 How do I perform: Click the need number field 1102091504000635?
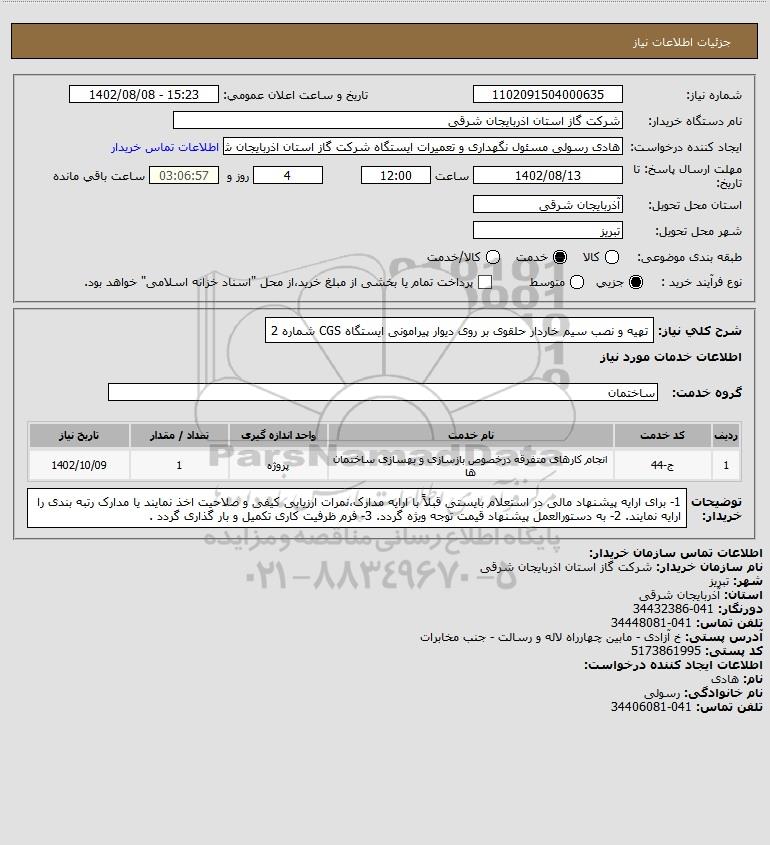547,94
